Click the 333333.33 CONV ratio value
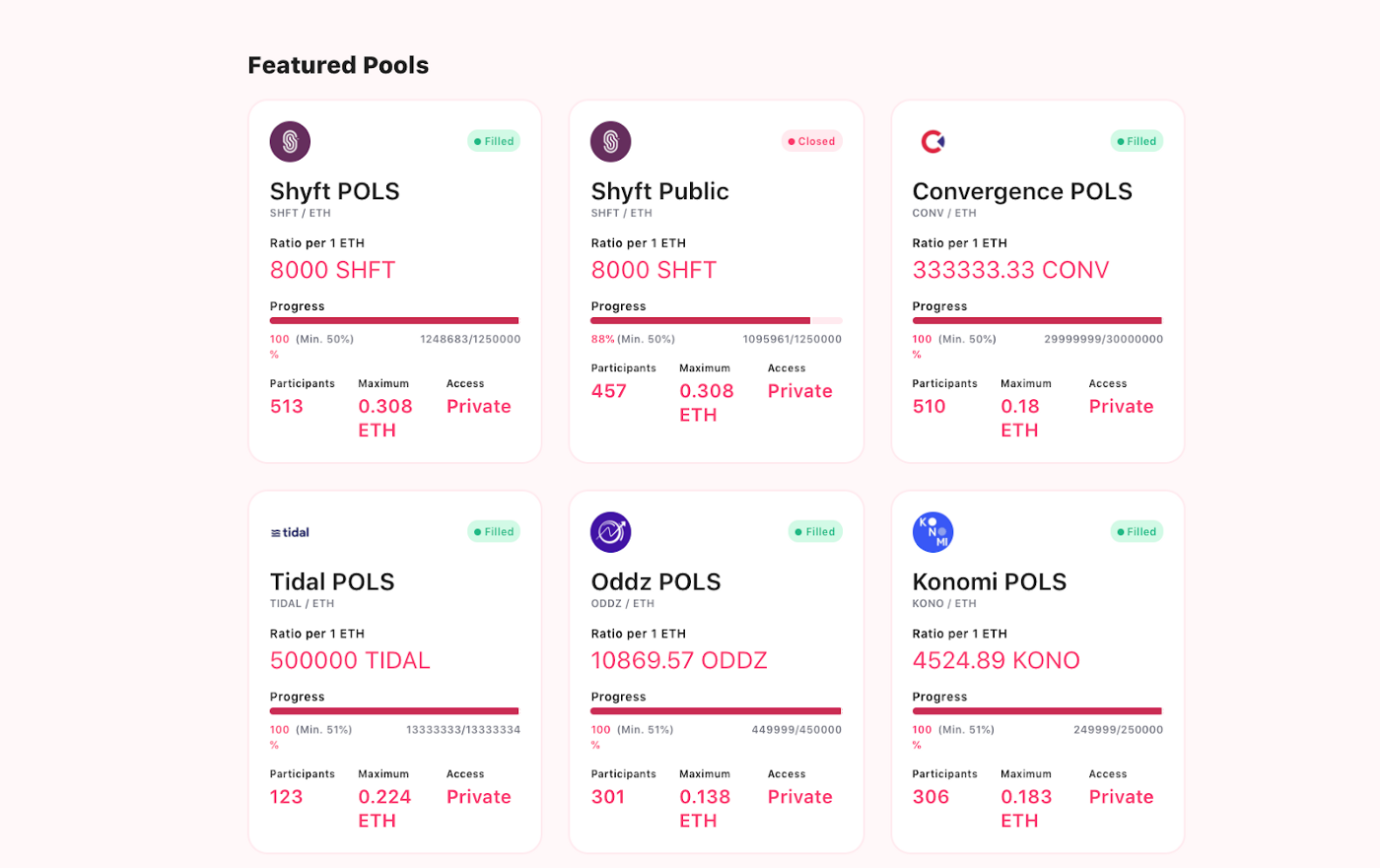 tap(1011, 270)
